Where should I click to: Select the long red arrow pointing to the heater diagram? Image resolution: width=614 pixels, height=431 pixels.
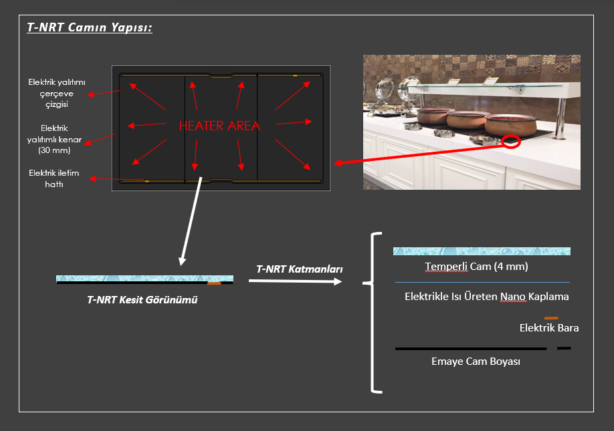tap(420, 153)
